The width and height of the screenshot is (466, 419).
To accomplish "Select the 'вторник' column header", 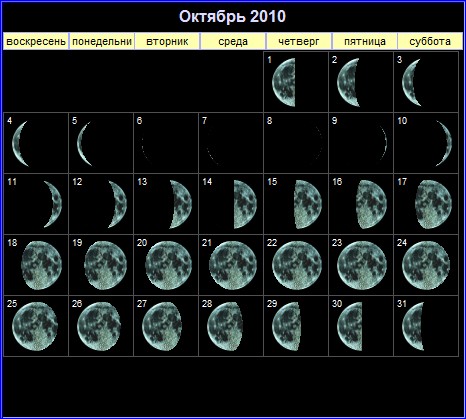I will [x=167, y=41].
